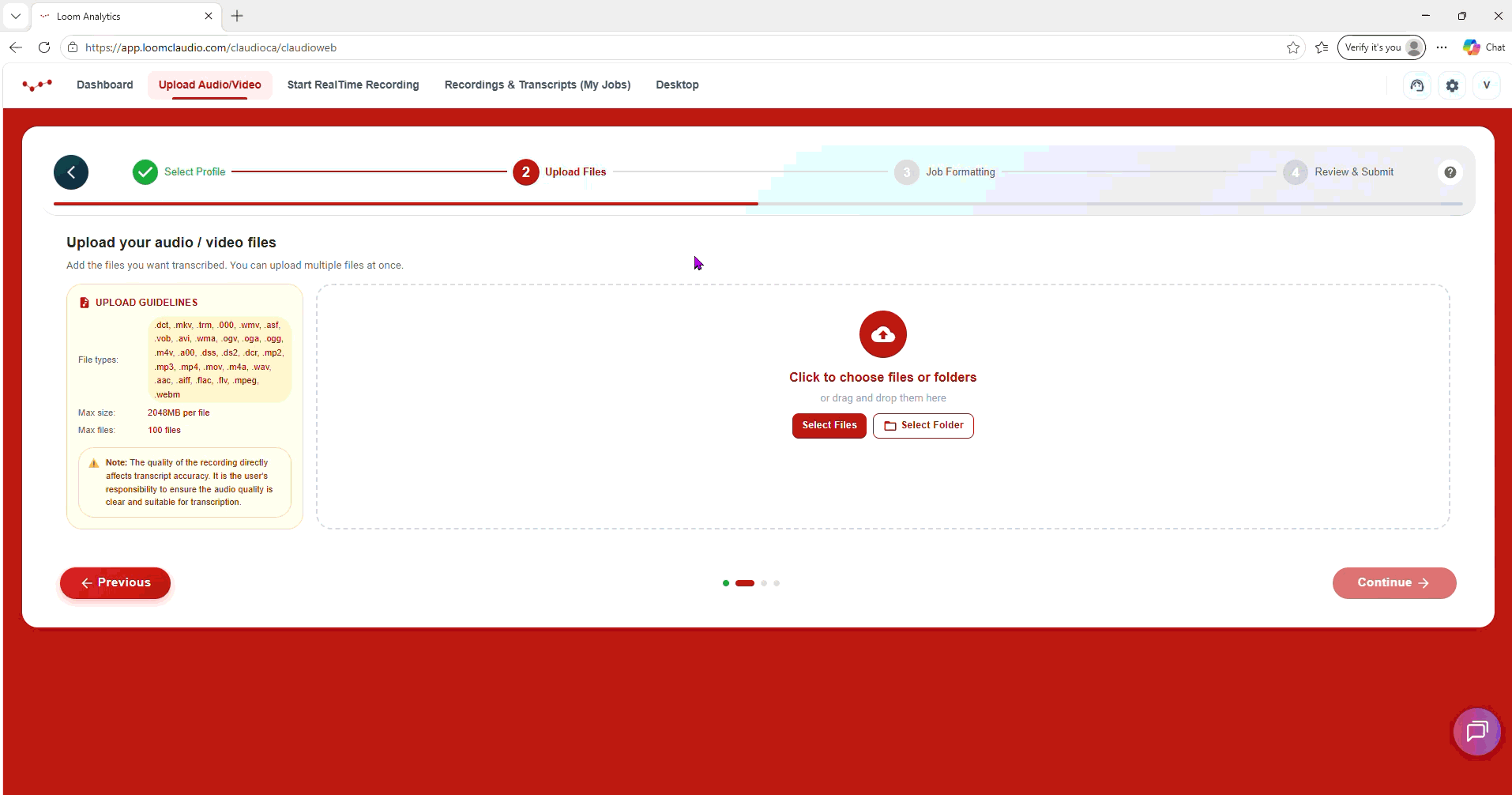
Task: Click 'or drag and drop them here' text
Action: tap(883, 398)
